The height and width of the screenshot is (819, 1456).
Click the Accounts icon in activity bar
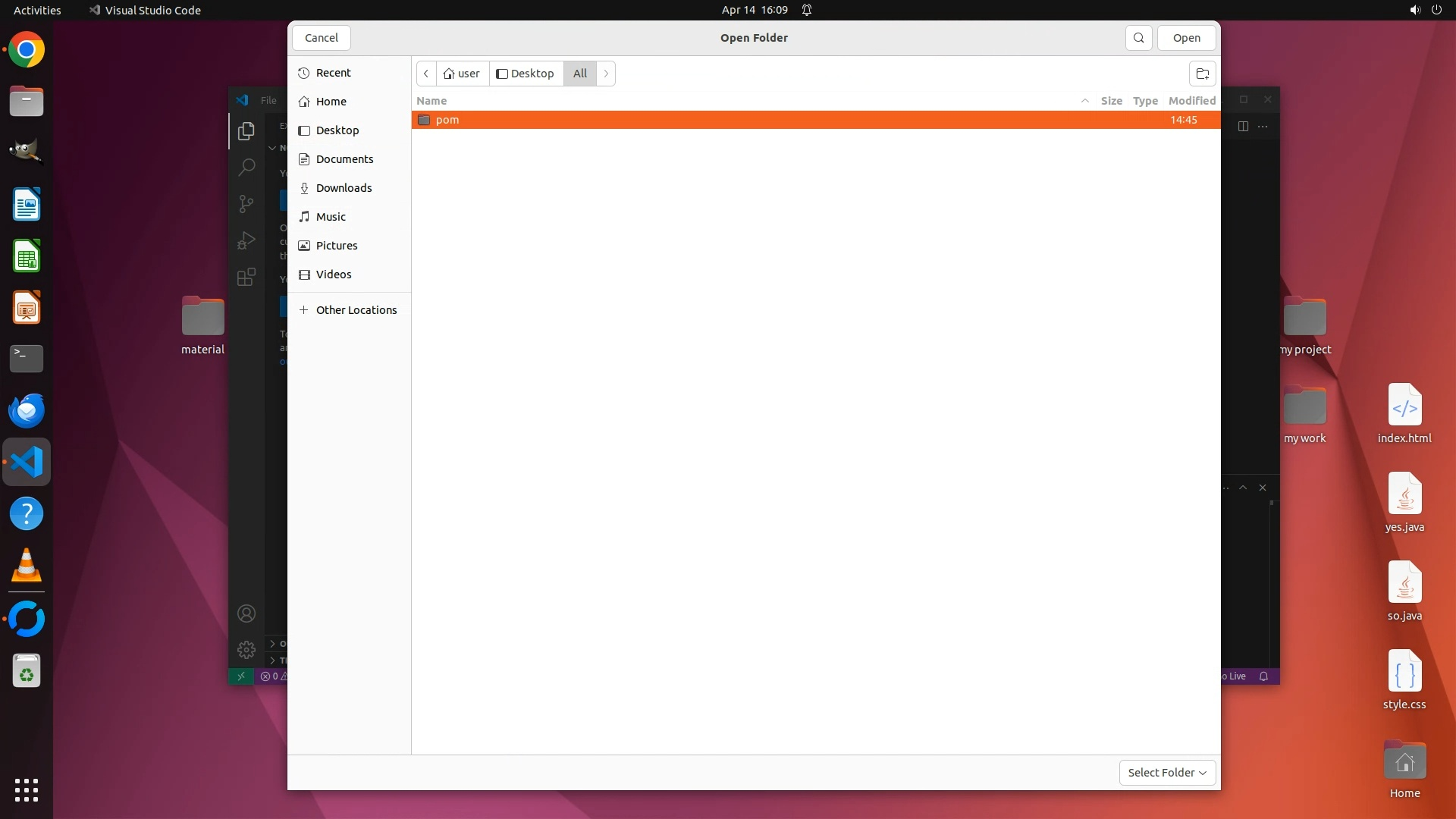click(x=246, y=613)
